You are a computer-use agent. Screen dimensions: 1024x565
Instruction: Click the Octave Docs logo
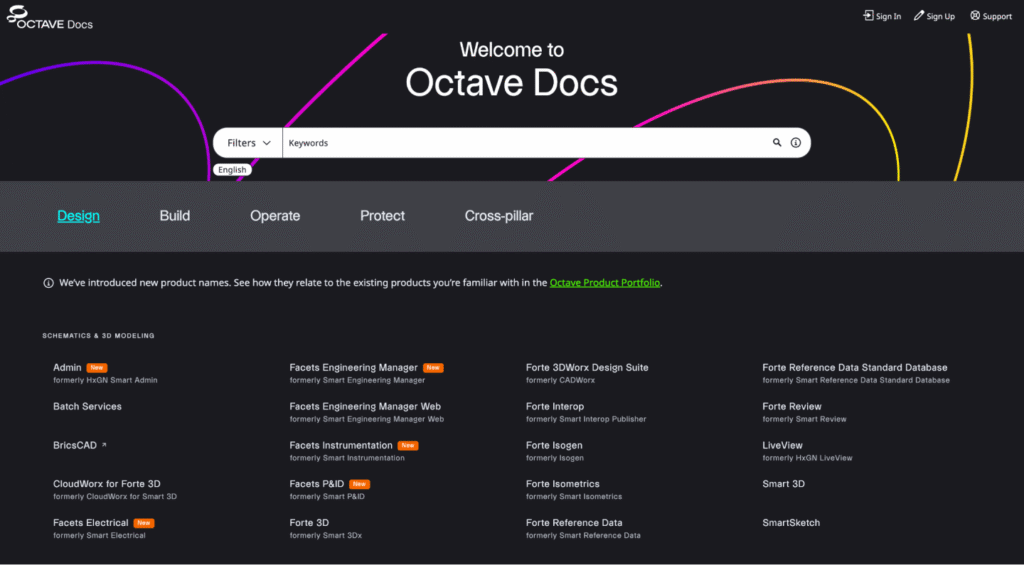[x=50, y=18]
